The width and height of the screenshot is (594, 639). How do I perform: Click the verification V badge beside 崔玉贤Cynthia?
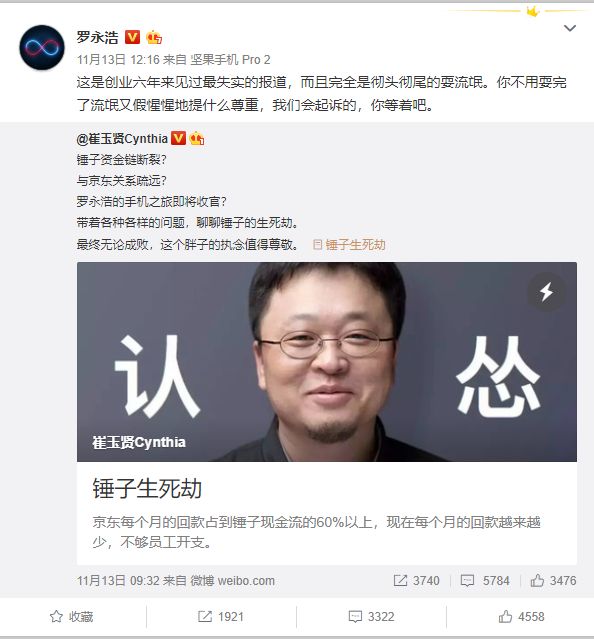tap(178, 139)
